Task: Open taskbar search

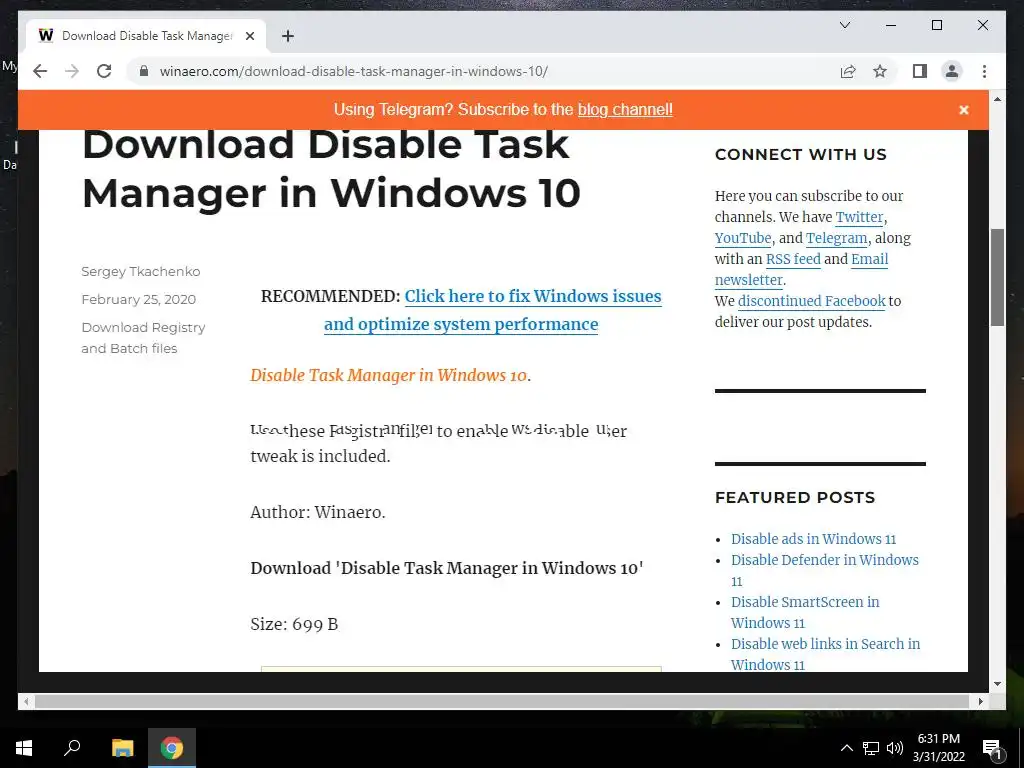Action: point(72,748)
